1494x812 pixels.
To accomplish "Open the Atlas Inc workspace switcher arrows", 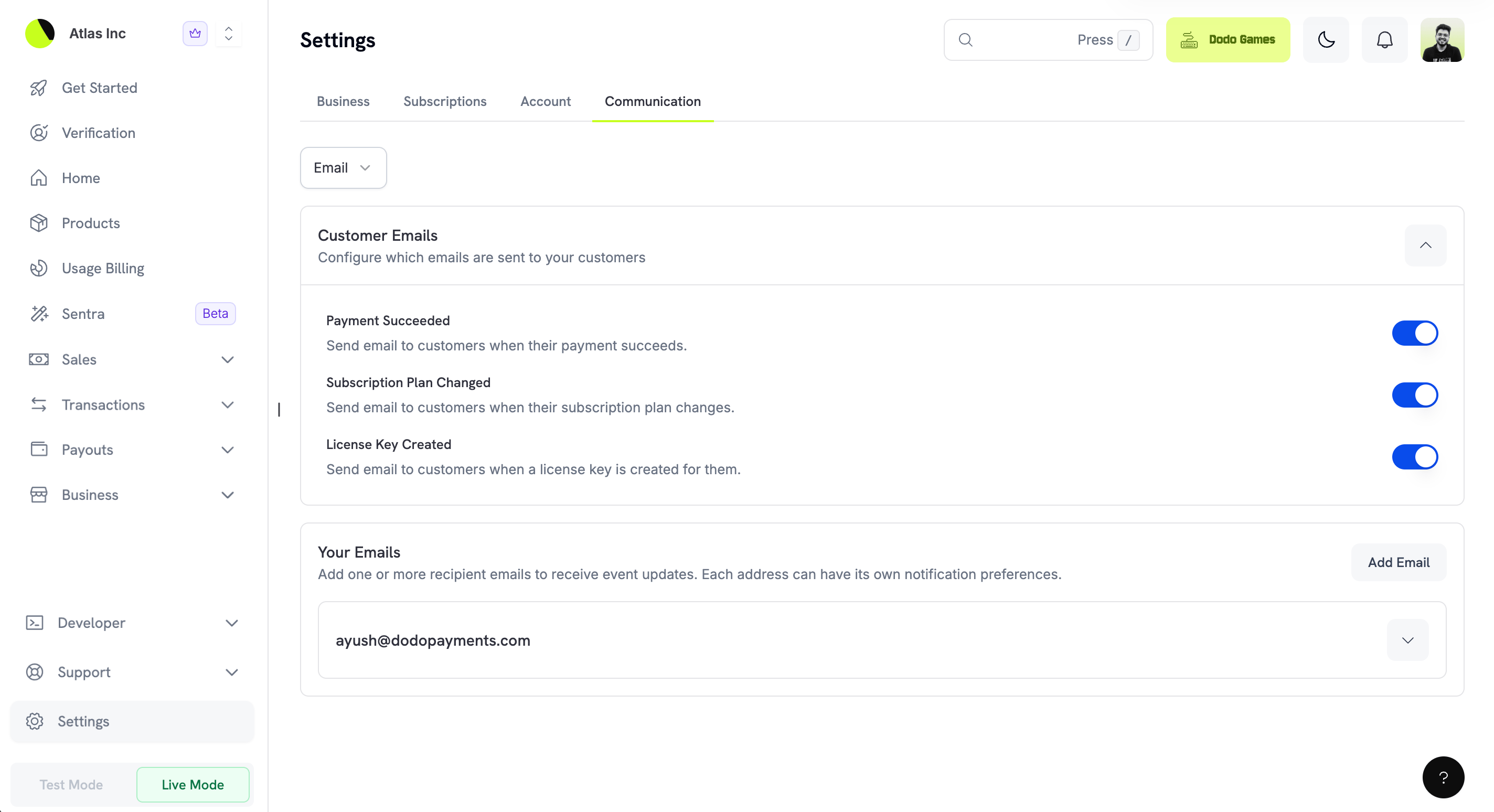I will coord(229,33).
